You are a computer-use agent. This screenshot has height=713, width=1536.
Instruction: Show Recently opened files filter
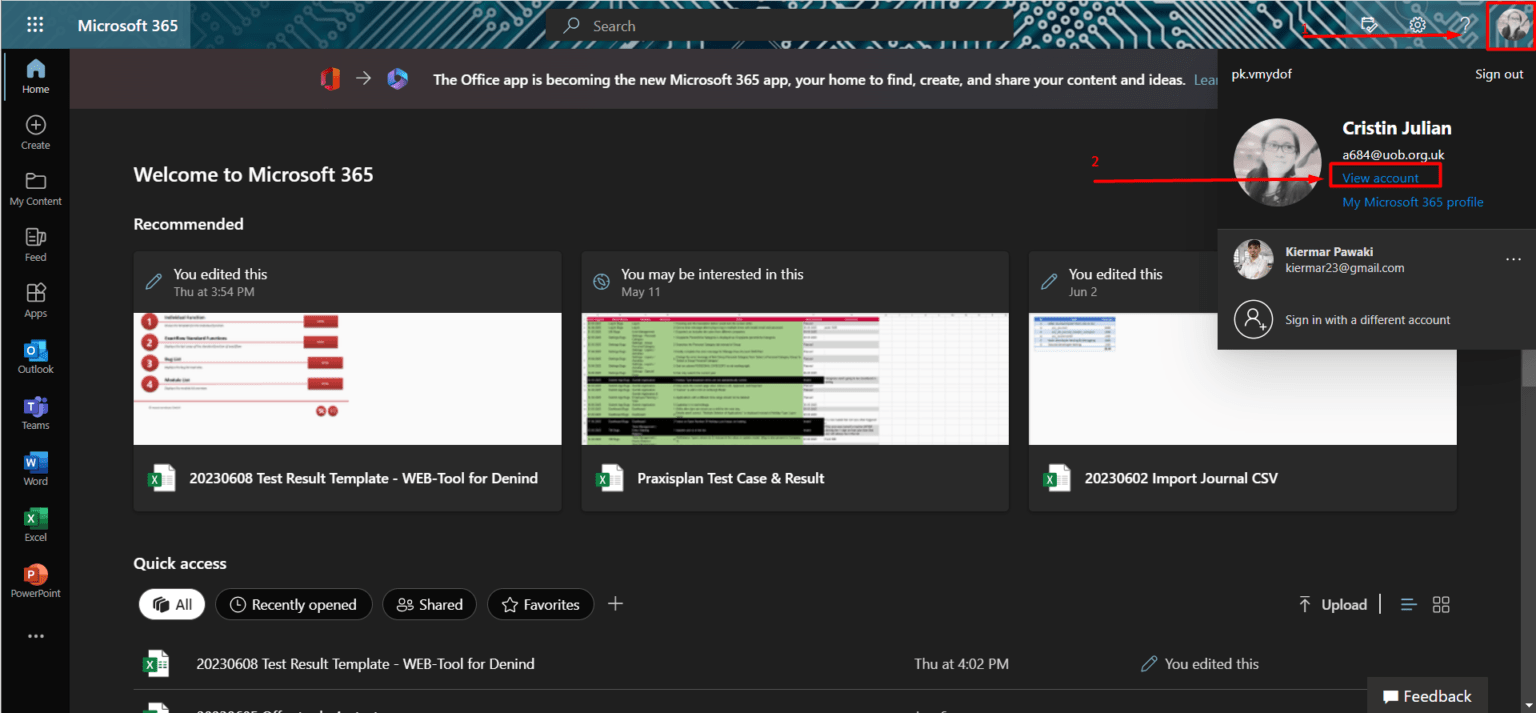click(293, 604)
